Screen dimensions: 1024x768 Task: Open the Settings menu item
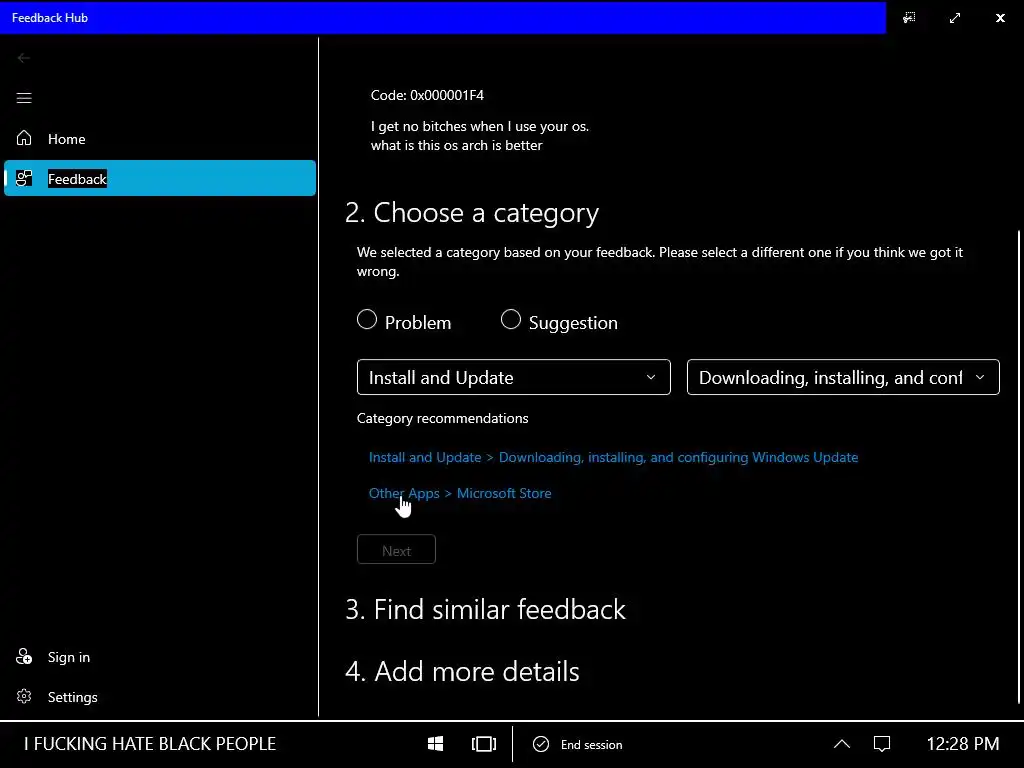point(160,696)
